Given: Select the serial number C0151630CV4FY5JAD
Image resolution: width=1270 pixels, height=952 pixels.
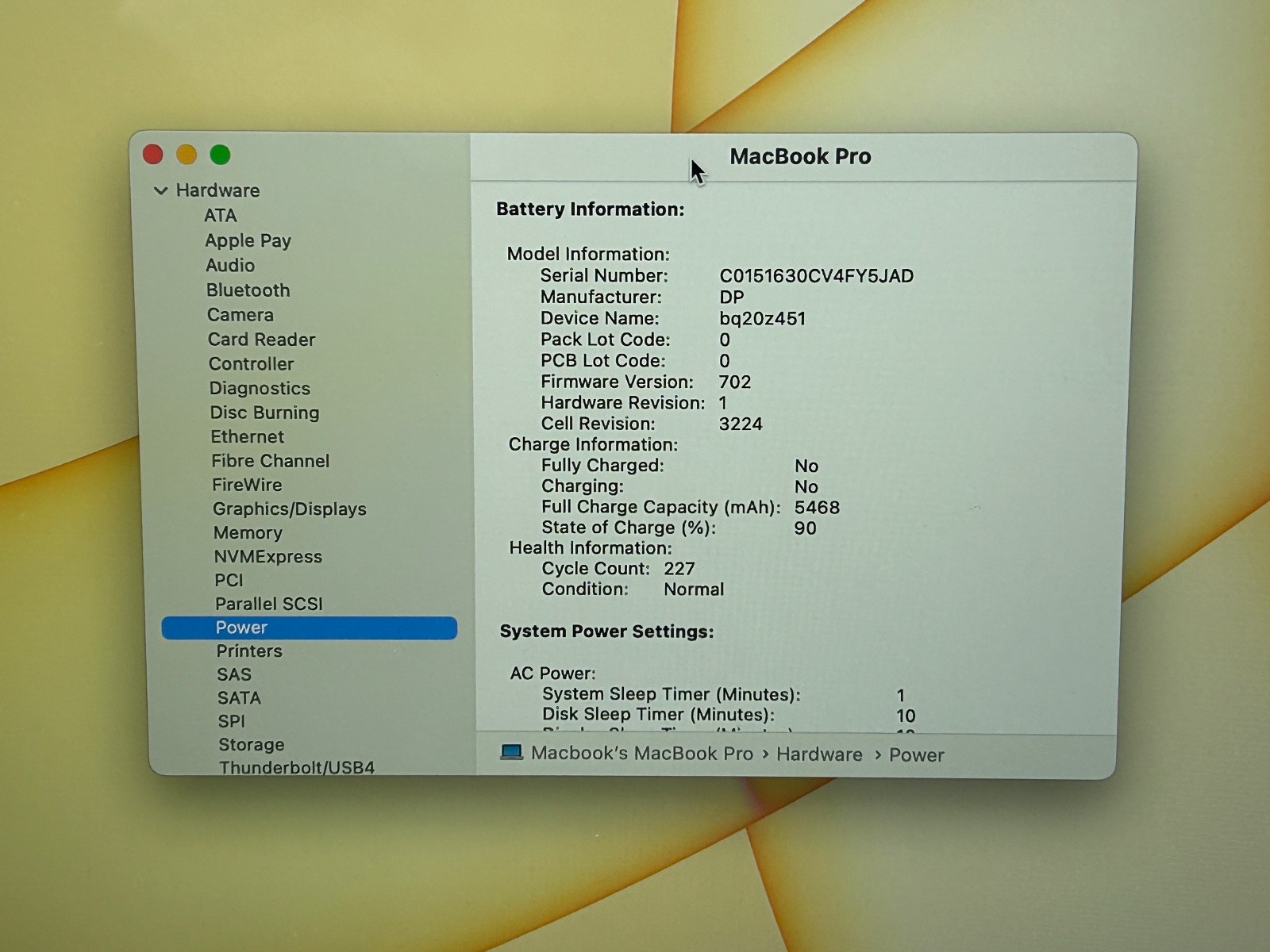Looking at the screenshot, I should 817,276.
